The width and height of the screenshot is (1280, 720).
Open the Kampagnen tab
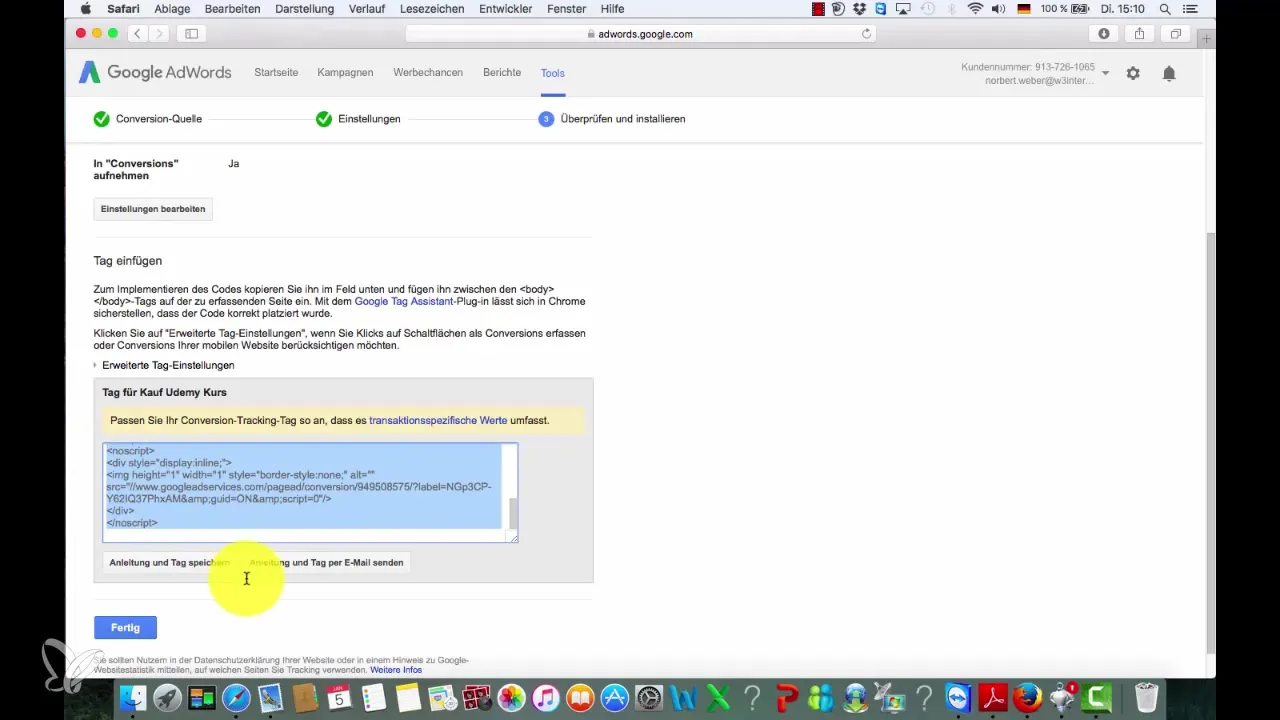[345, 73]
